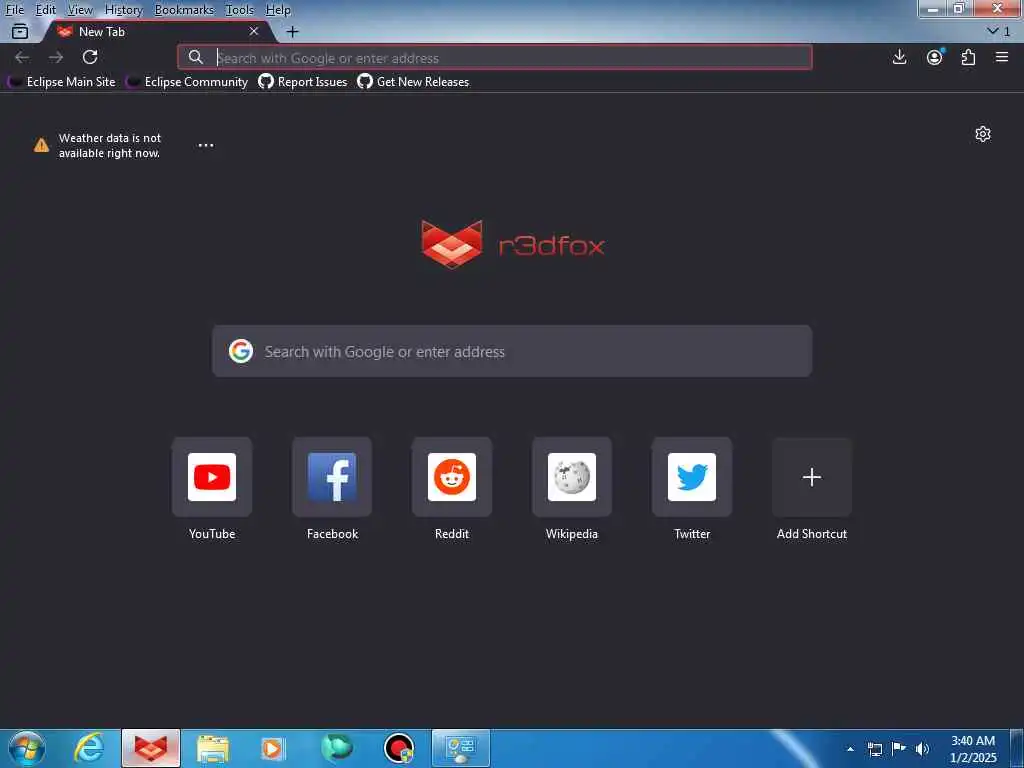The image size is (1024, 768).
Task: Go back with the back arrow
Action: pos(22,57)
